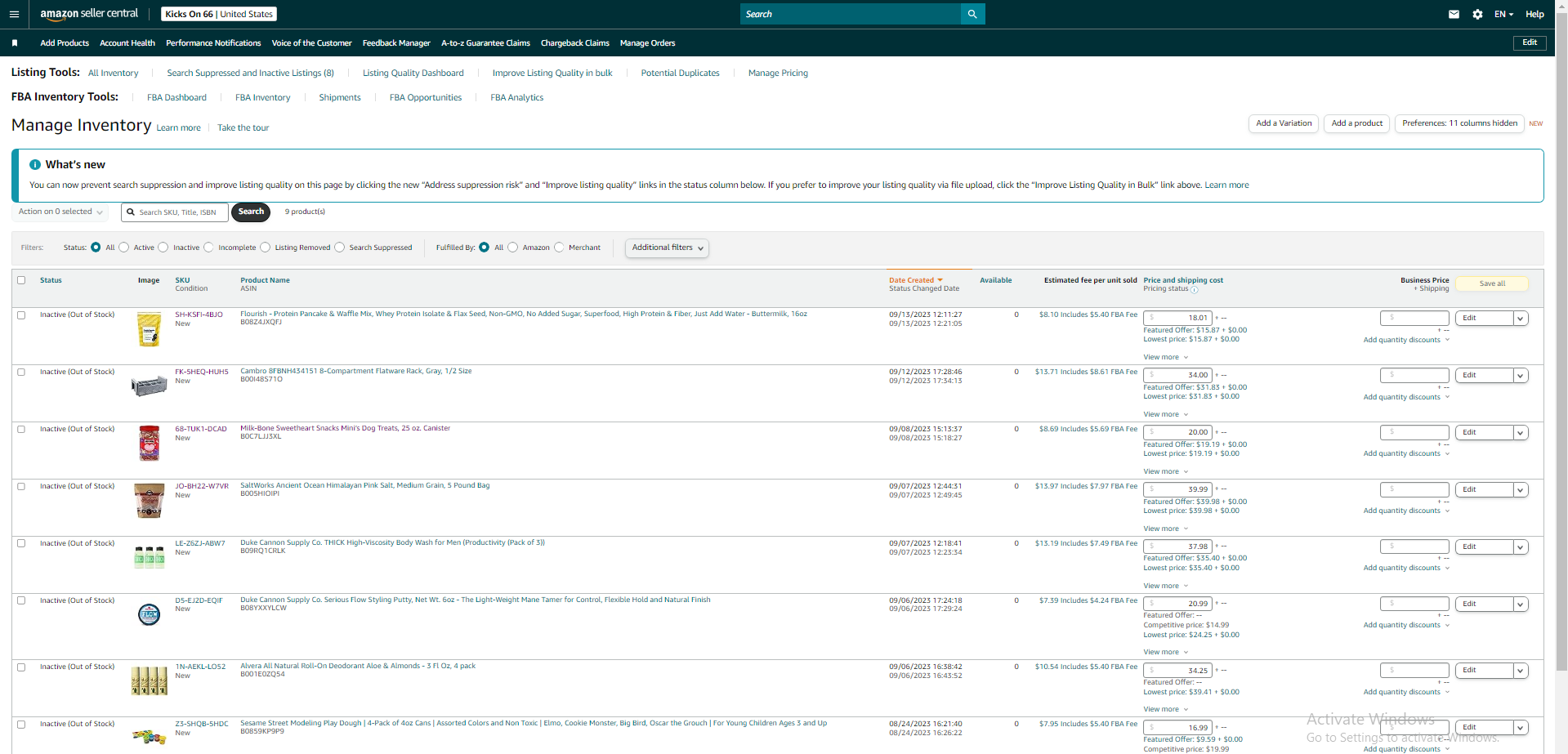Image resolution: width=1568 pixels, height=754 pixels.
Task: Focus the top Search input field
Action: [851, 14]
